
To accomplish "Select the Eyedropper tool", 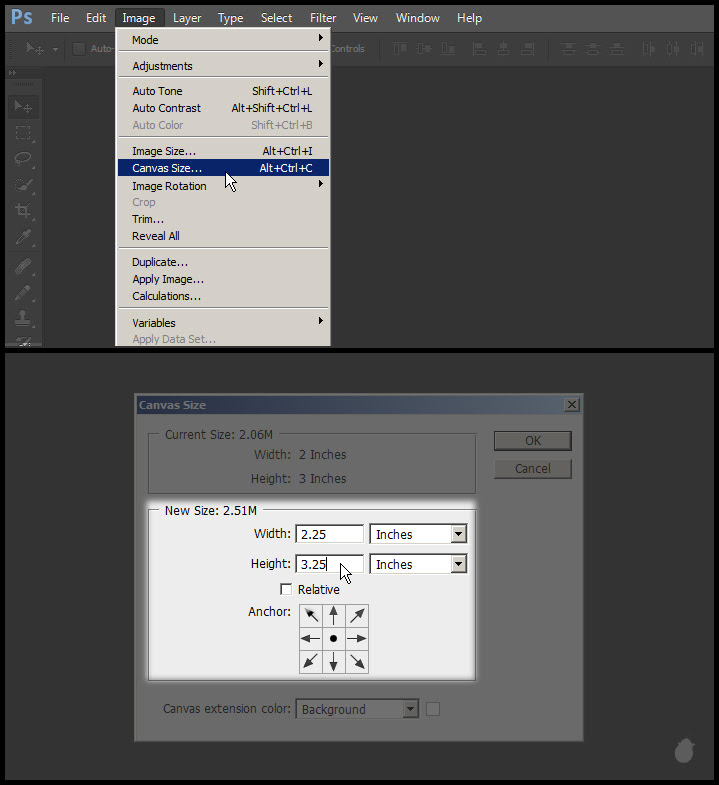I will coord(23,237).
